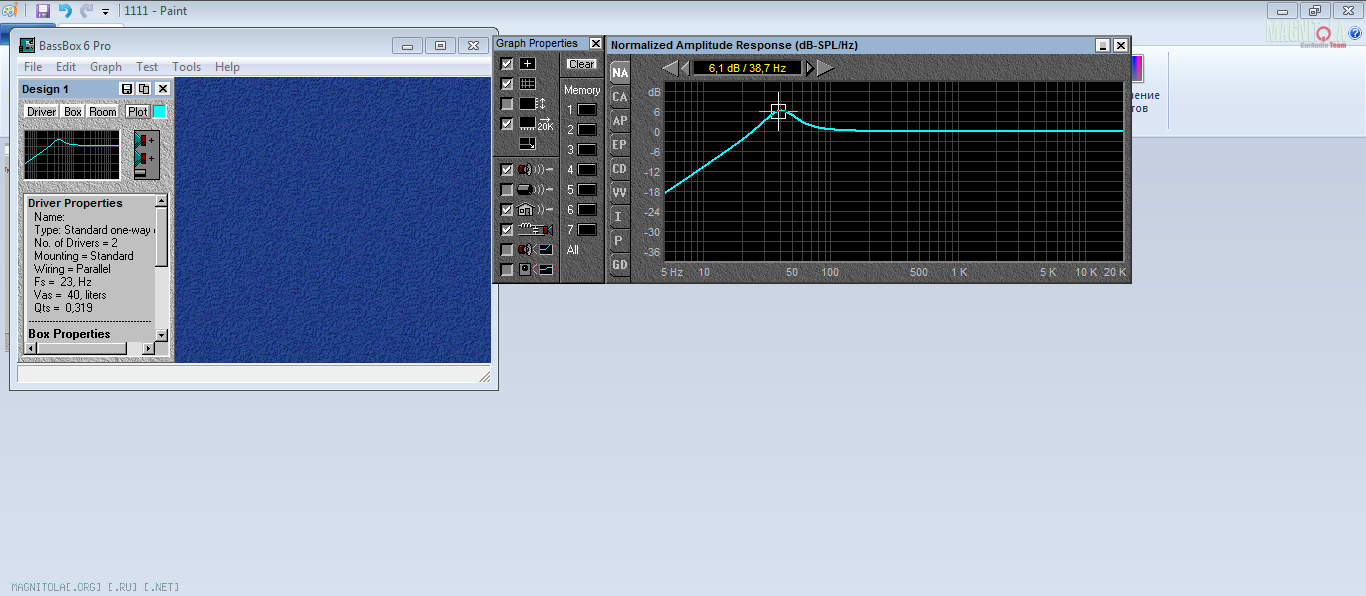Image resolution: width=1366 pixels, height=596 pixels.
Task: Toggle the cursor crosshair checkbox in Graph Properties
Action: pos(507,64)
